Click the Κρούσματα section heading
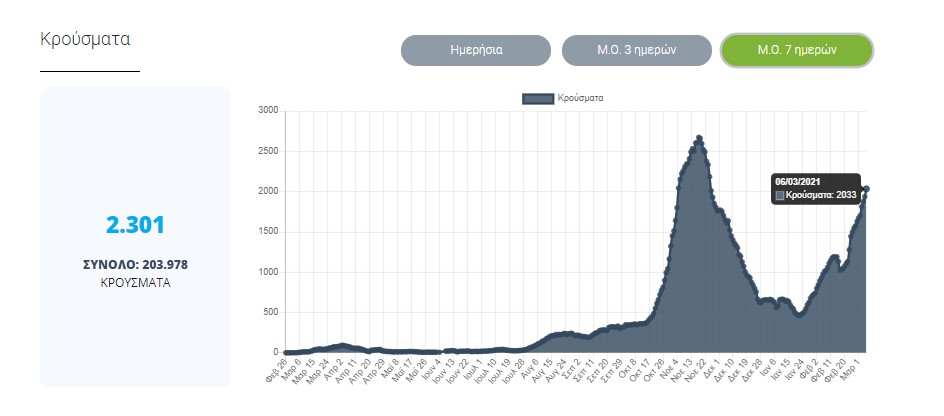The width and height of the screenshot is (944, 416). tap(85, 40)
